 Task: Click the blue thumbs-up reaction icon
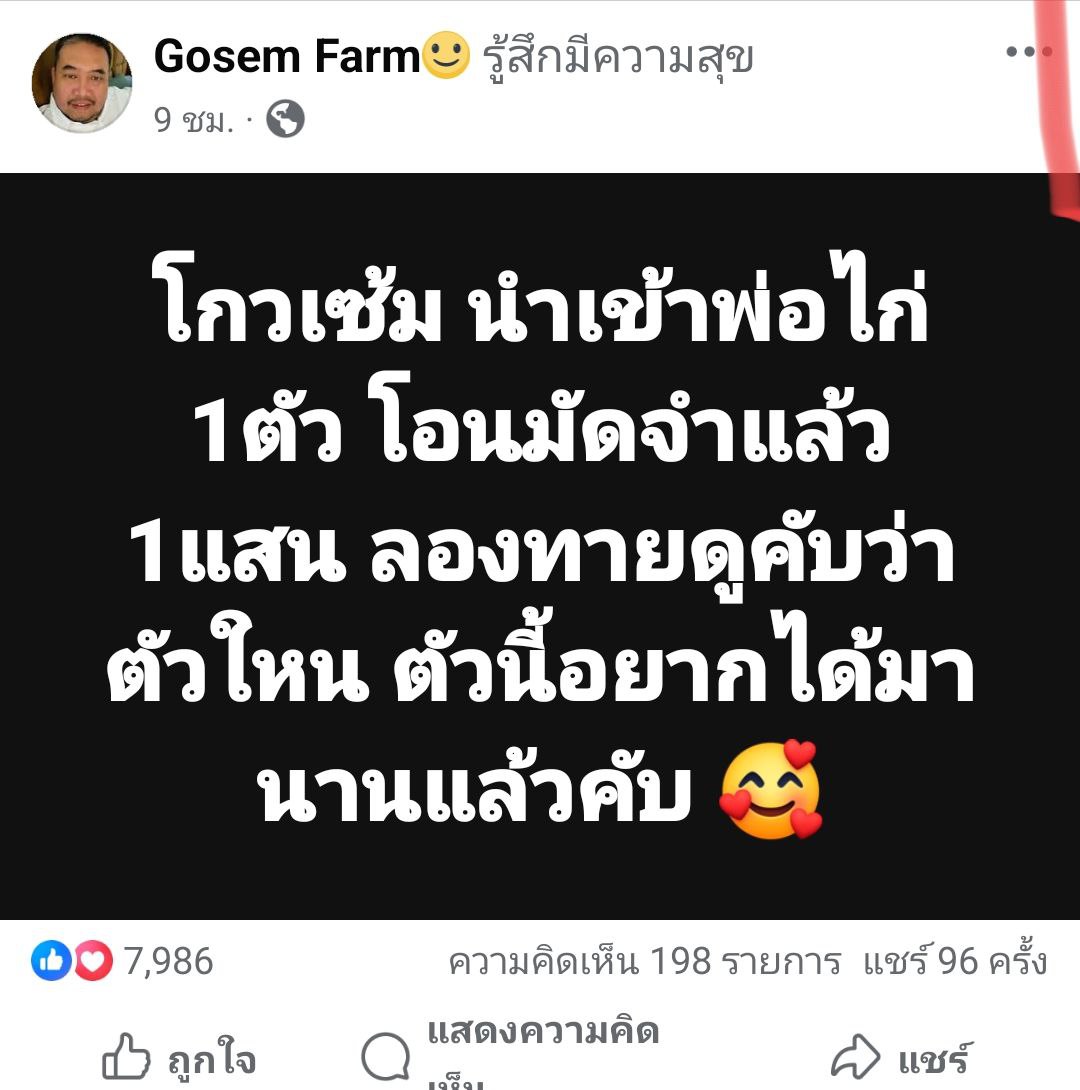tap(51, 961)
